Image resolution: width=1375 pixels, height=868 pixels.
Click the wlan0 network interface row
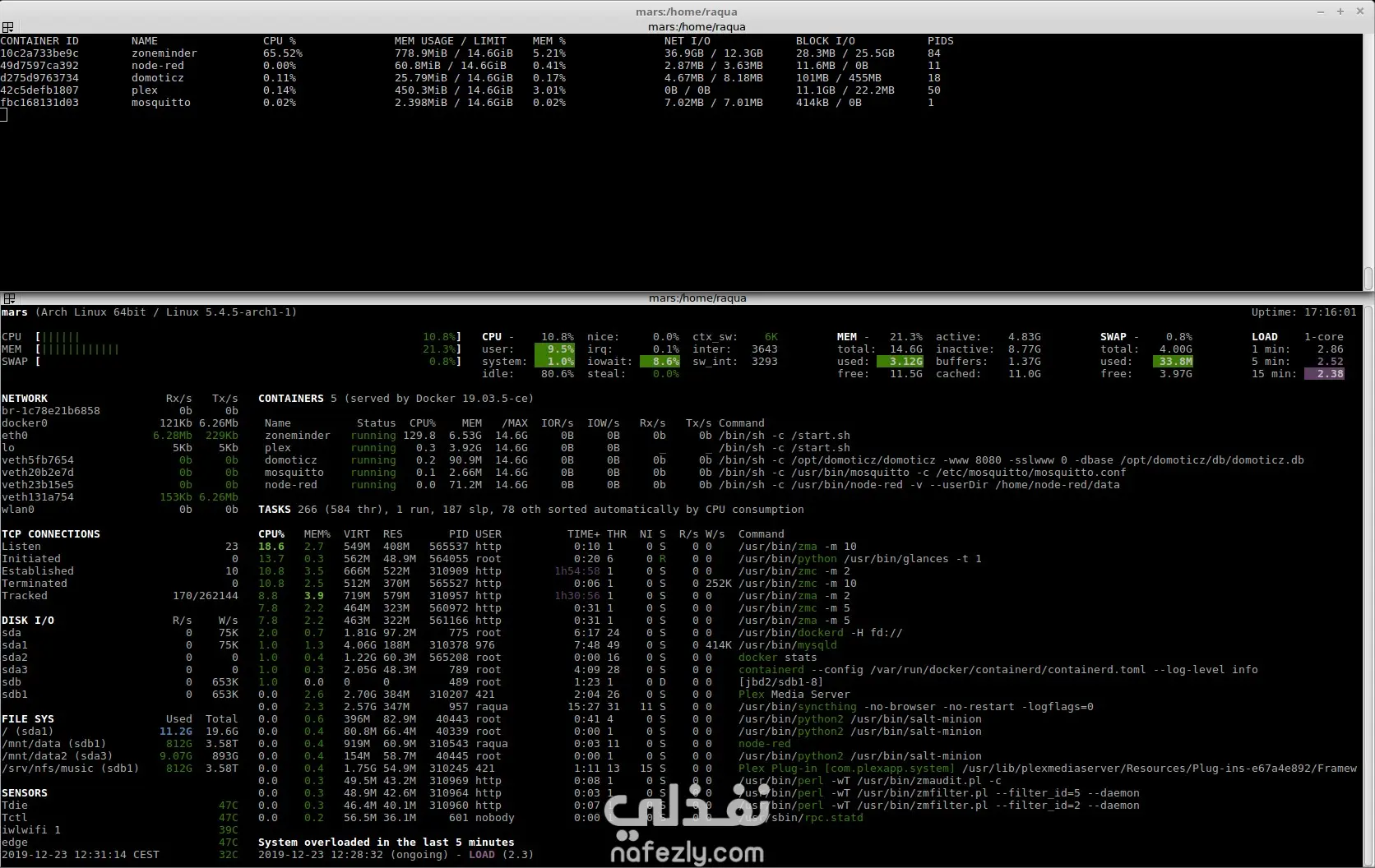click(x=120, y=510)
